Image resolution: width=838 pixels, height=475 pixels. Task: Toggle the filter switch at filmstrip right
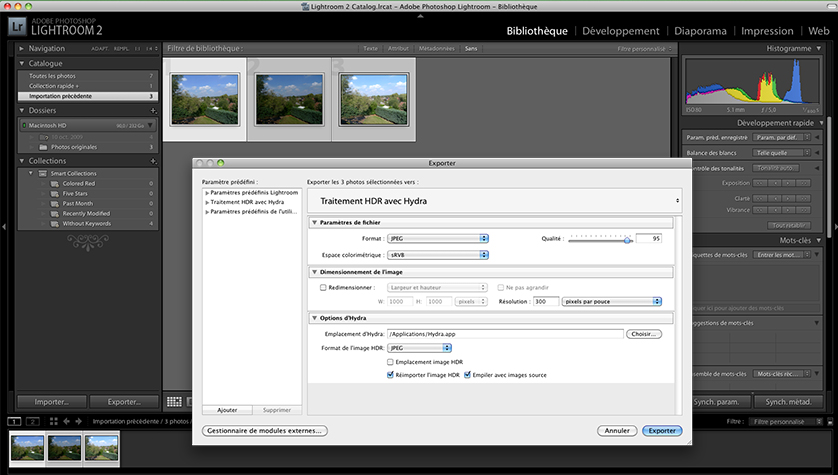[x=830, y=422]
